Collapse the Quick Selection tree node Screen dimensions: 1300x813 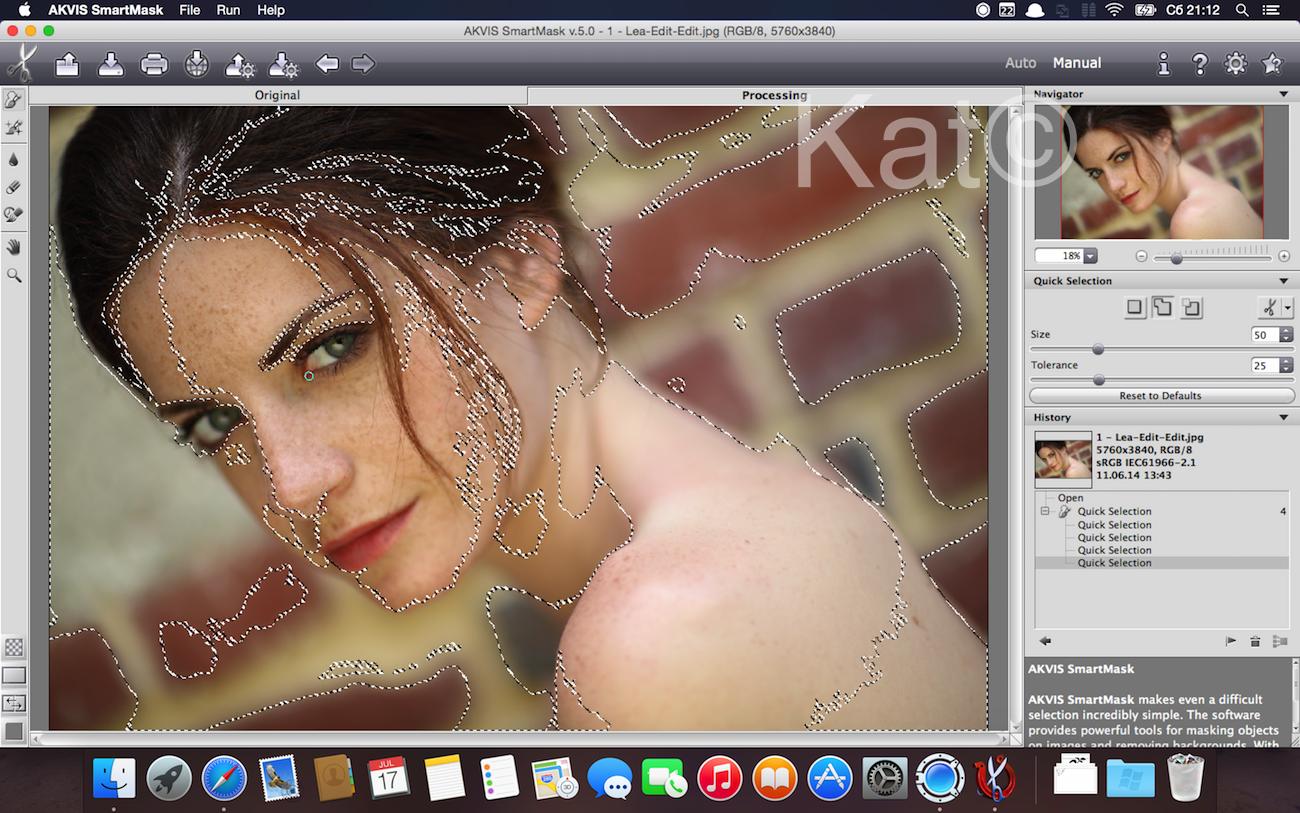click(1046, 511)
